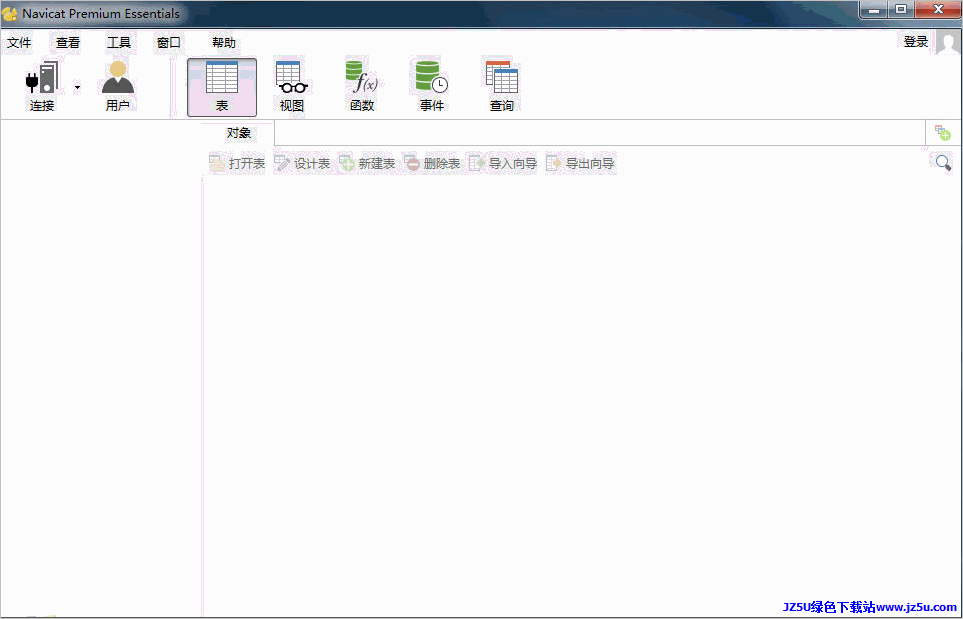The height and width of the screenshot is (619, 963).
Task: Minimize the Navicat window
Action: pyautogui.click(x=874, y=9)
